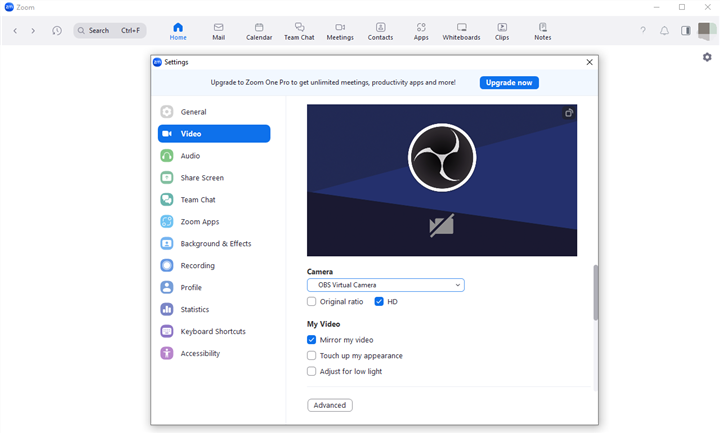The image size is (720, 434).
Task: Click the OBS video preview
Action: point(442,180)
